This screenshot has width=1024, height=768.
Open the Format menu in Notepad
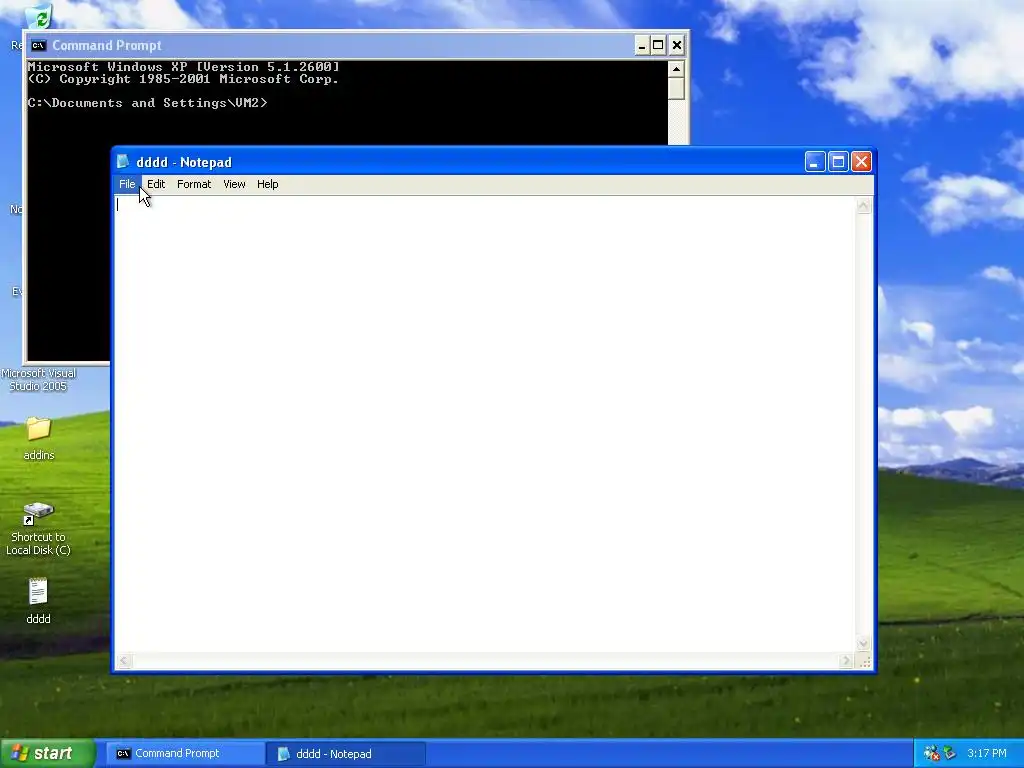194,184
